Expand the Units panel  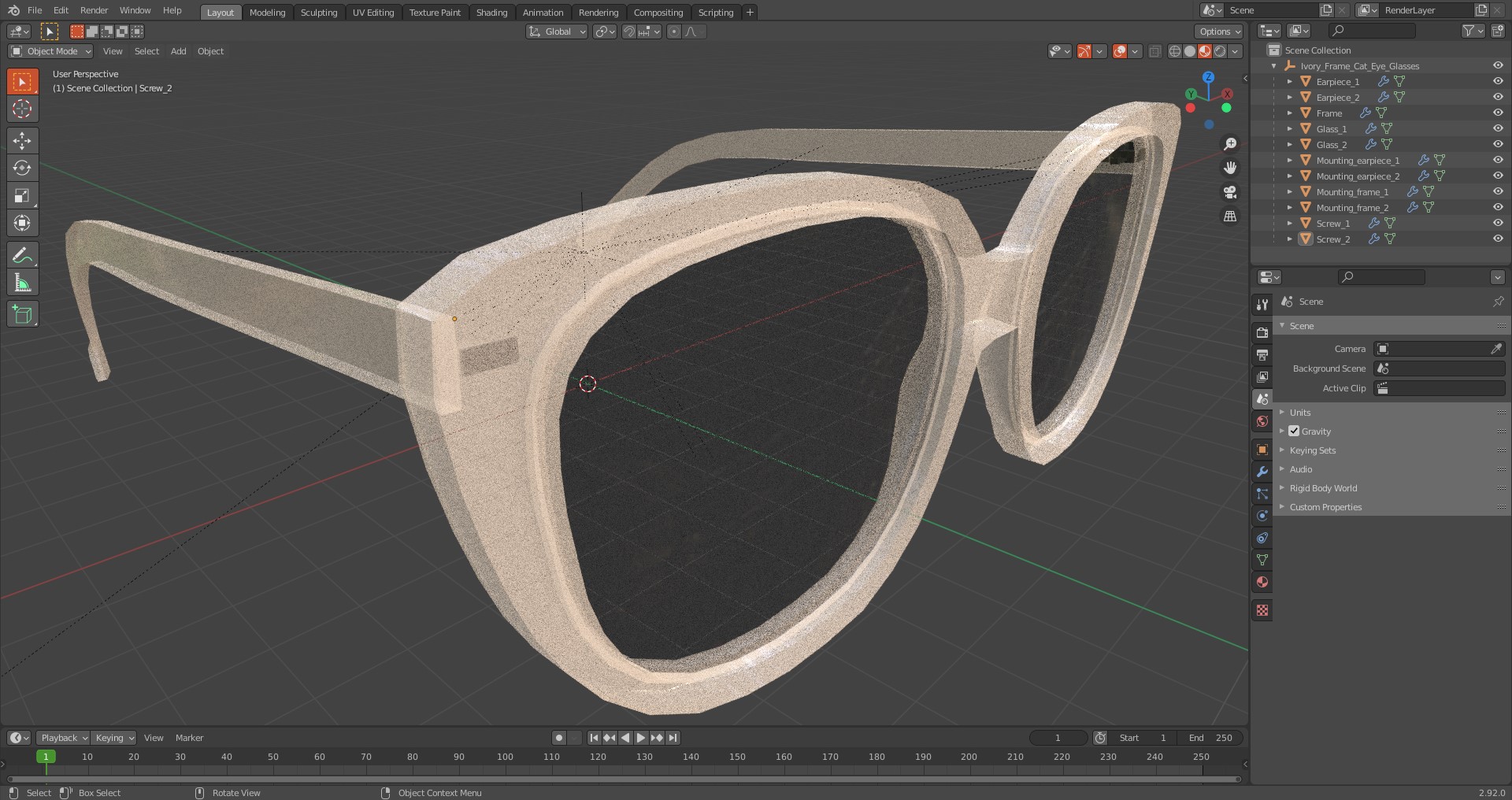(1299, 413)
